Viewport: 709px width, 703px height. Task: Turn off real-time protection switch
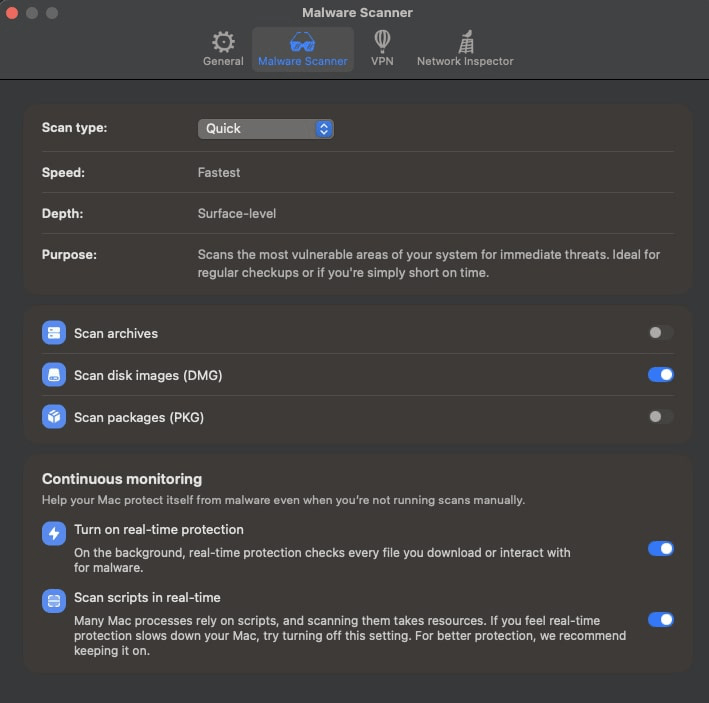(x=661, y=548)
